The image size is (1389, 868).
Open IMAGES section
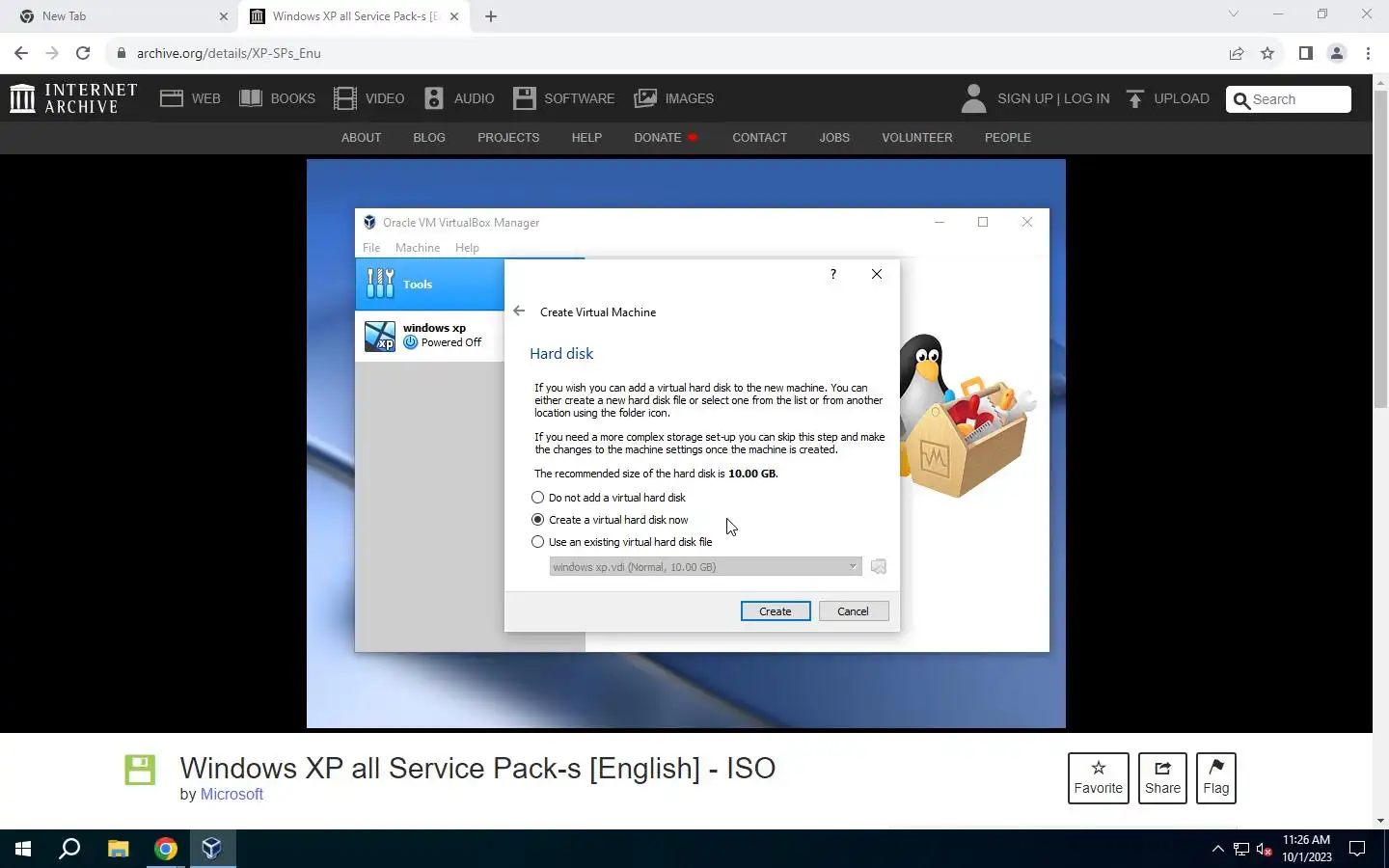pos(674,98)
